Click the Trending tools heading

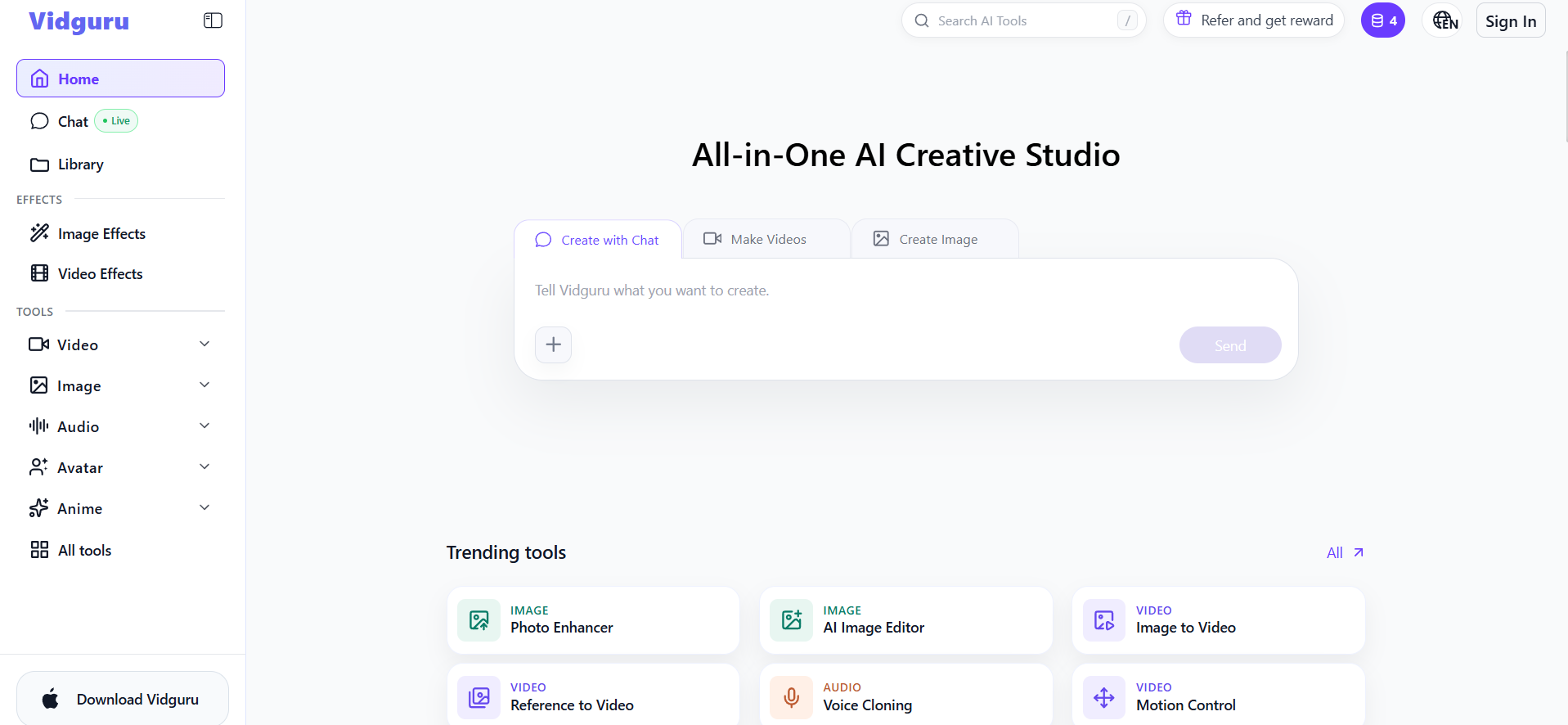pos(506,553)
